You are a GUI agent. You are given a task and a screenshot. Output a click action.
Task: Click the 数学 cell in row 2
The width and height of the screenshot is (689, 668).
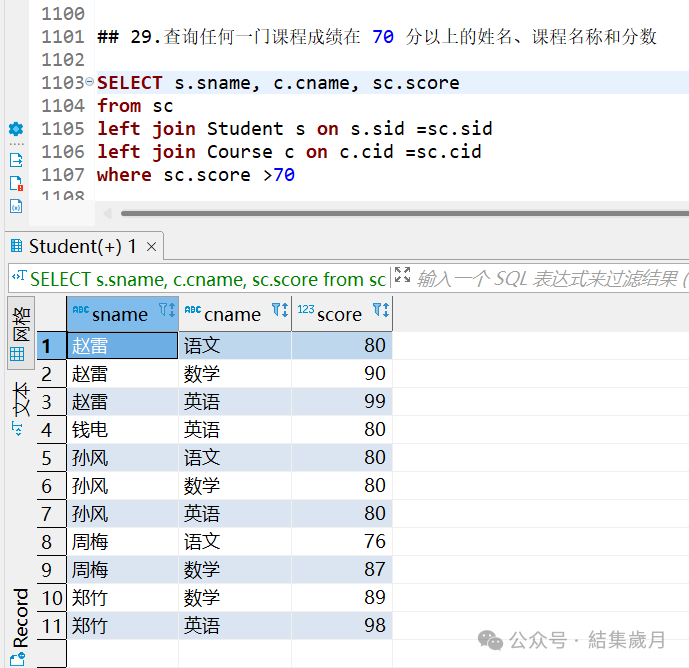click(x=235, y=374)
